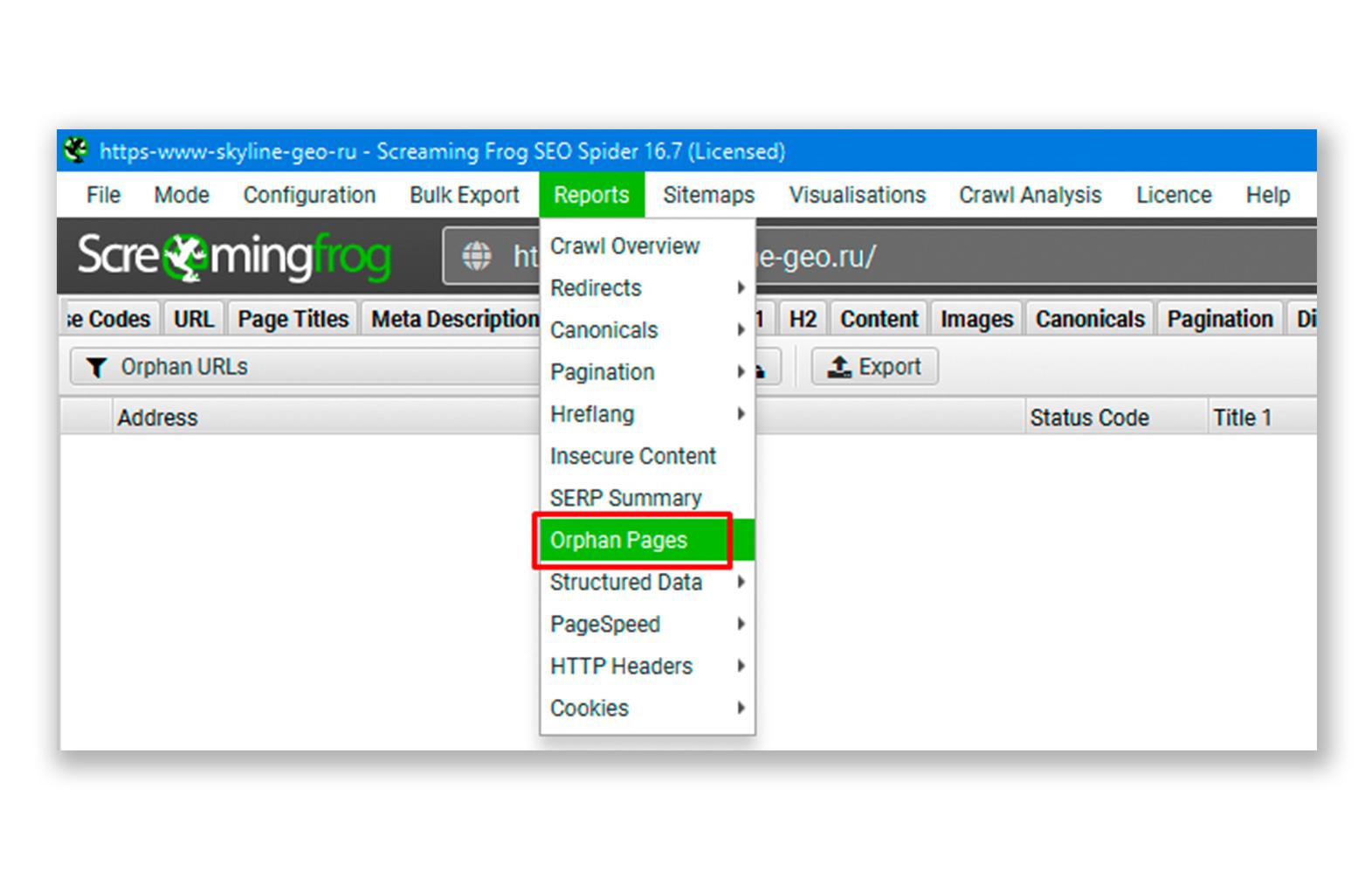Switch to the Meta Description tab
Image resolution: width=1372 pixels, height=878 pixels.
coord(452,319)
